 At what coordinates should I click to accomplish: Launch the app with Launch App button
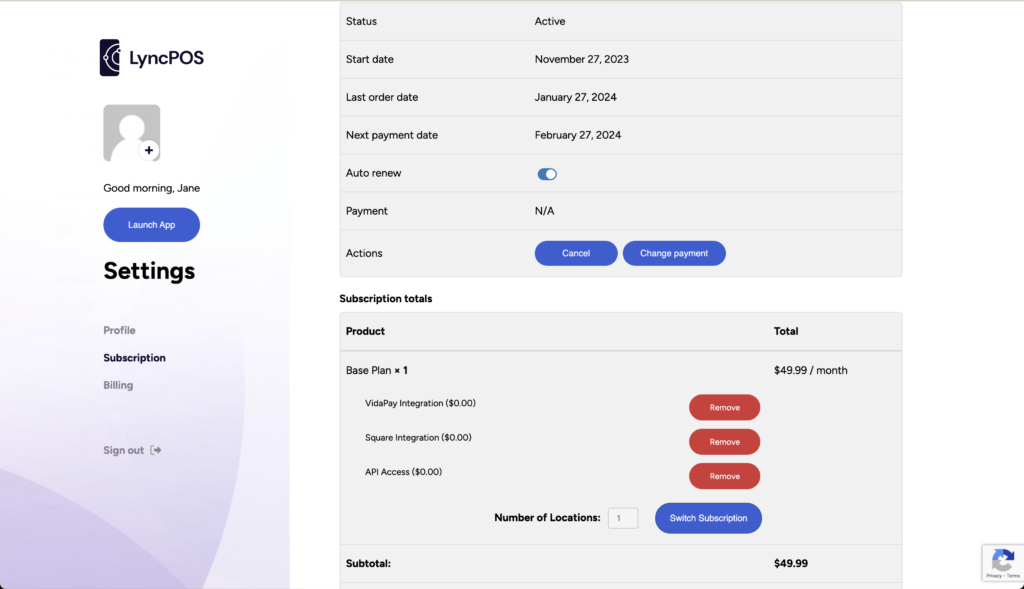(x=152, y=225)
